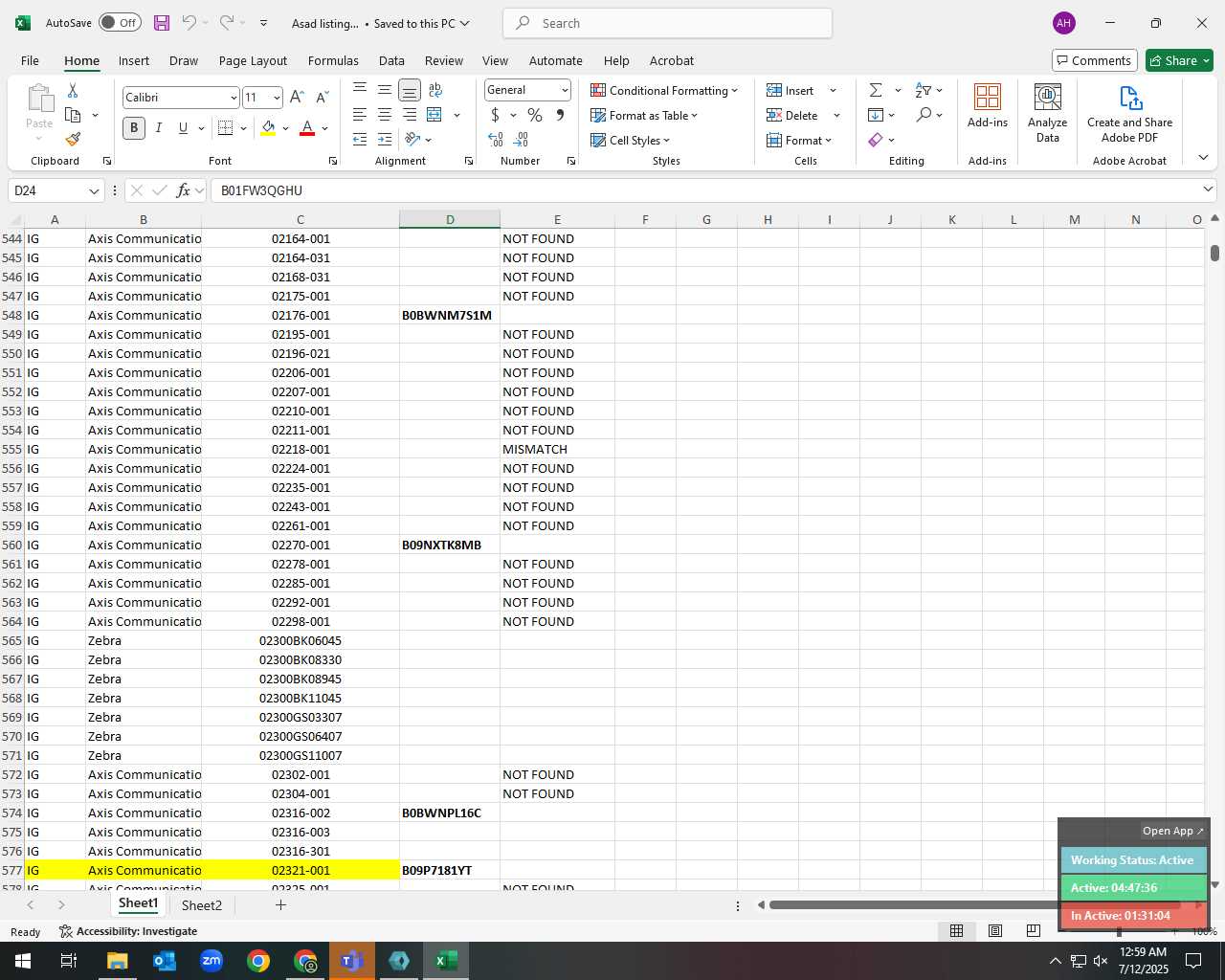Open the Format cells button

[x=799, y=140]
